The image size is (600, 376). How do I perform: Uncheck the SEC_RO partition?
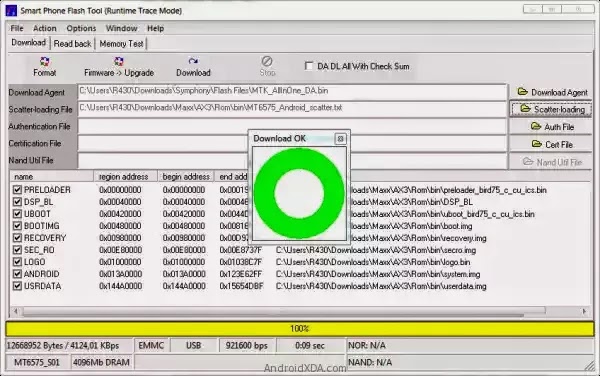17,250
